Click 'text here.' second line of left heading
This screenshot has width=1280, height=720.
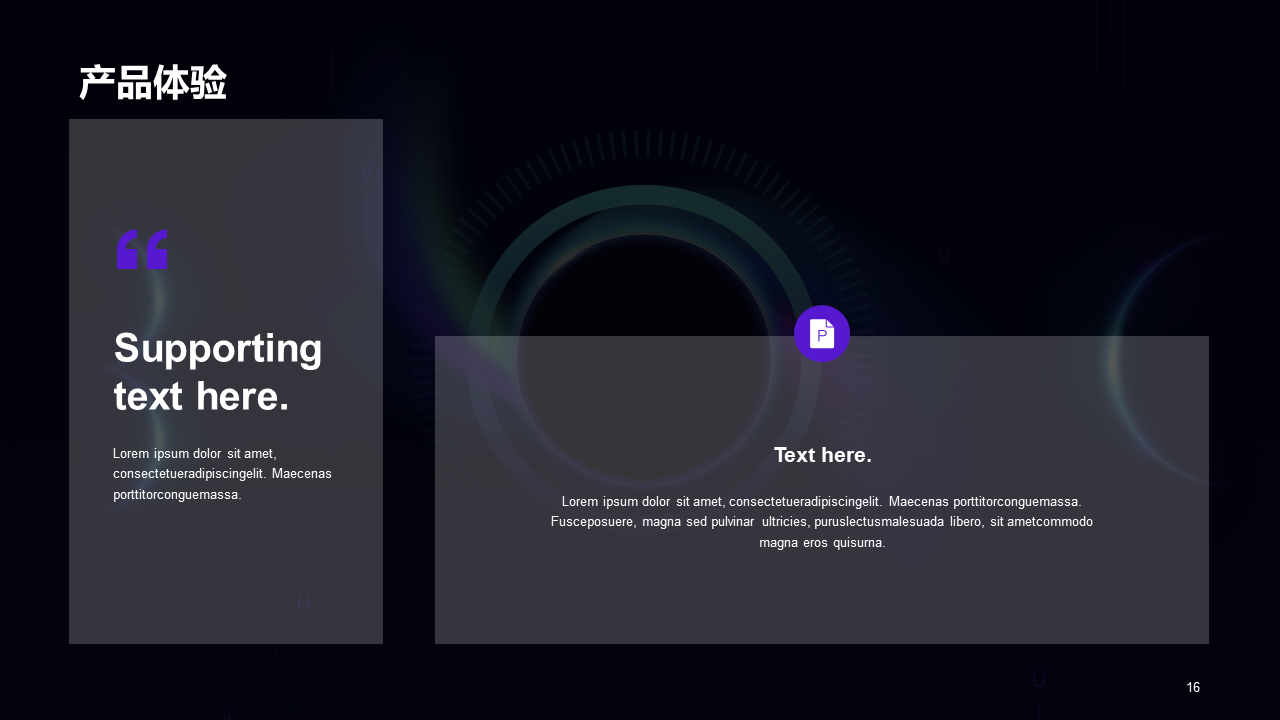201,397
